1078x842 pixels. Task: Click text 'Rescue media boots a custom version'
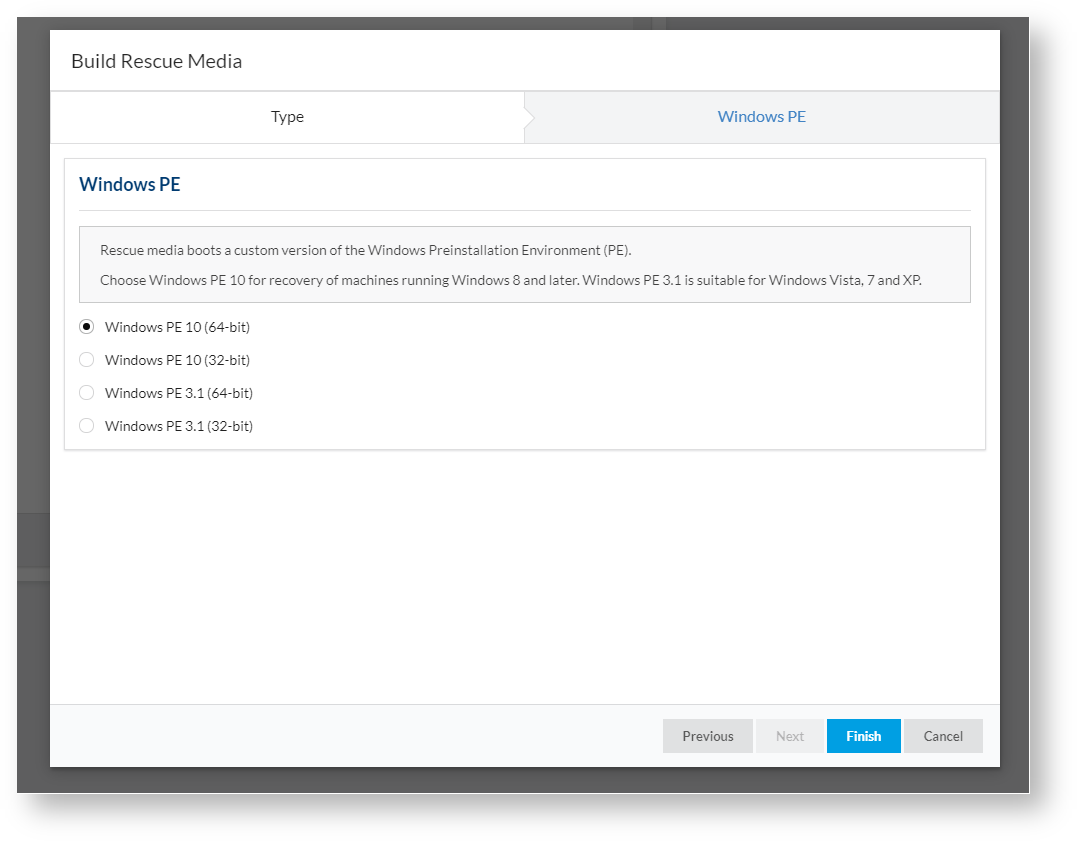[x=213, y=250]
